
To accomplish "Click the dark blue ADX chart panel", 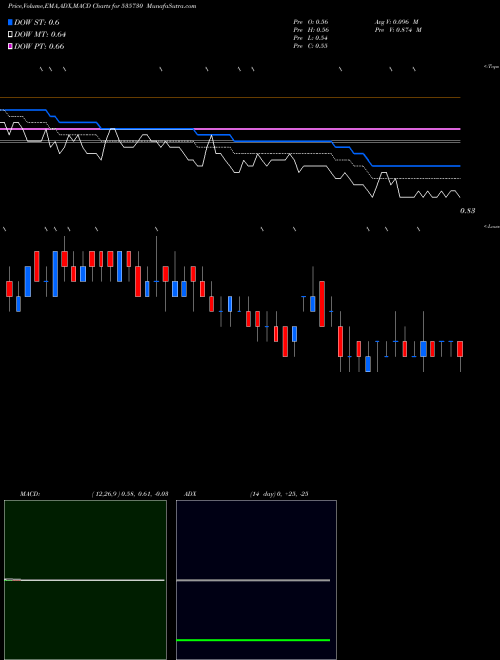I will tap(256, 580).
